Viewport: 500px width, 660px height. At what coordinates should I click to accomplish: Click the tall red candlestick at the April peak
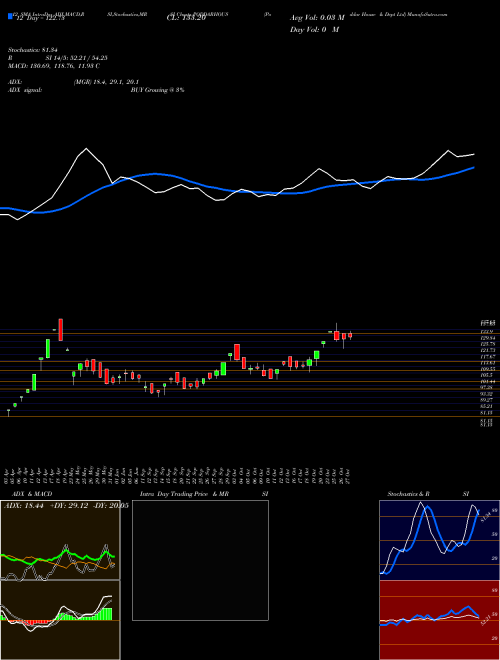pyautogui.click(x=61, y=330)
